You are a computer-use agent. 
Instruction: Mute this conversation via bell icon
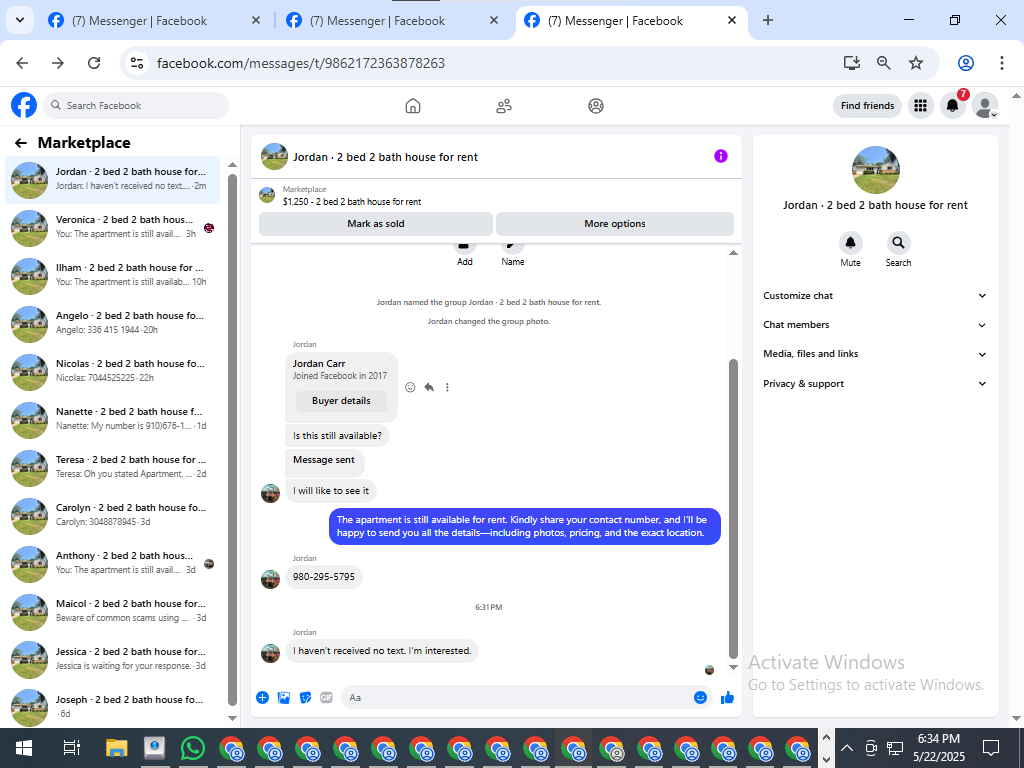pos(850,243)
